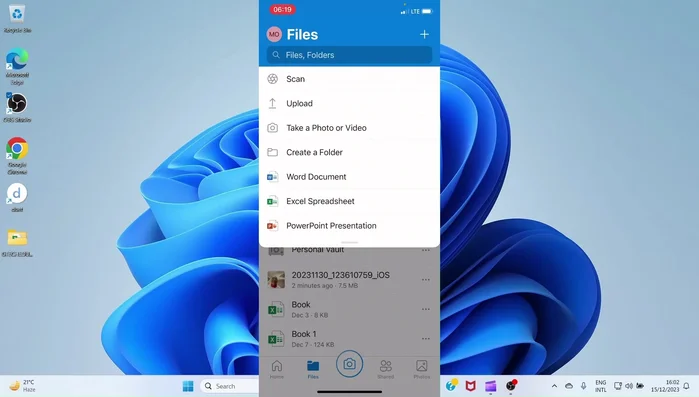Tap the center camera button

click(350, 364)
